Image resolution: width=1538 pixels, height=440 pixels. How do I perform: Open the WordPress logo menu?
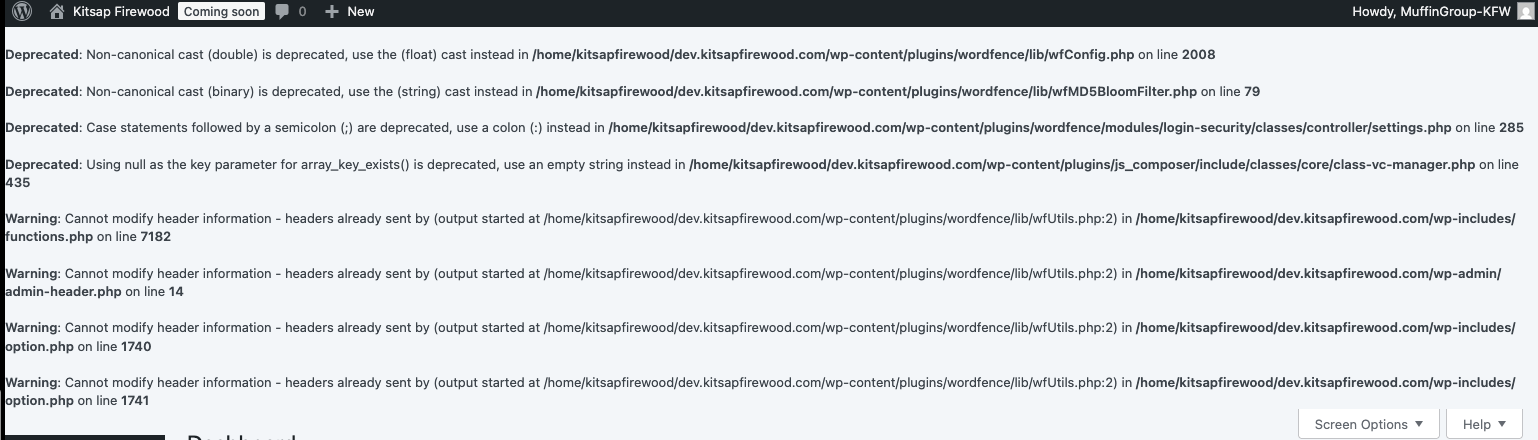pyautogui.click(x=22, y=12)
